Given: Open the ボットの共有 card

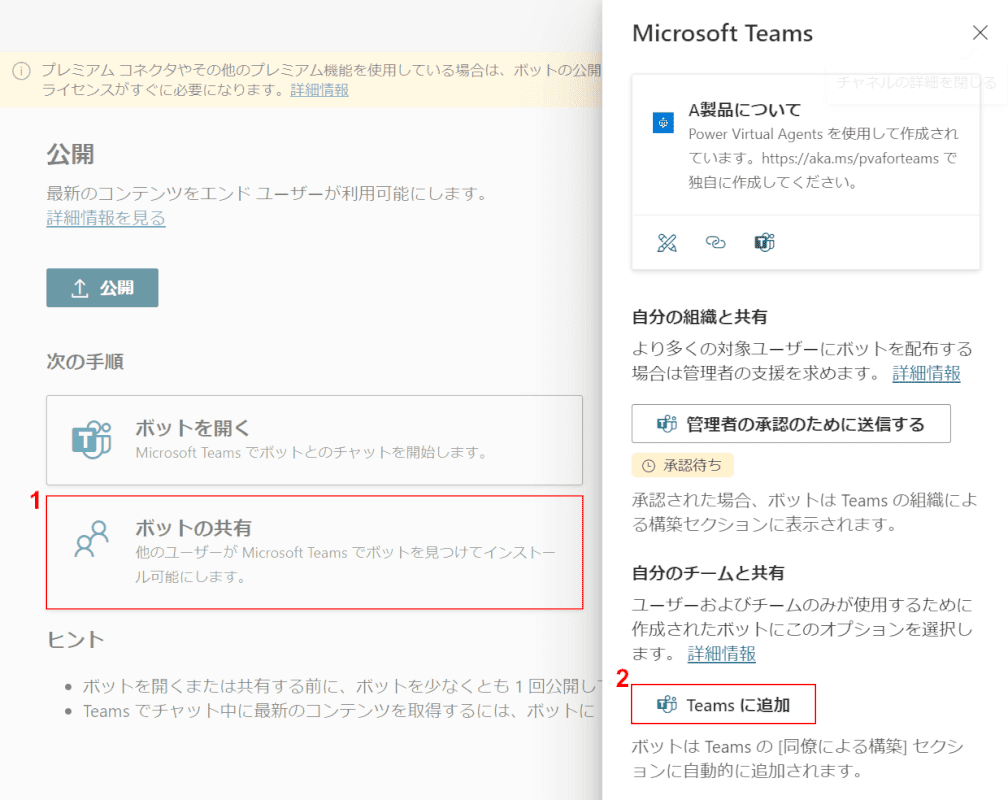Looking at the screenshot, I should 314,552.
